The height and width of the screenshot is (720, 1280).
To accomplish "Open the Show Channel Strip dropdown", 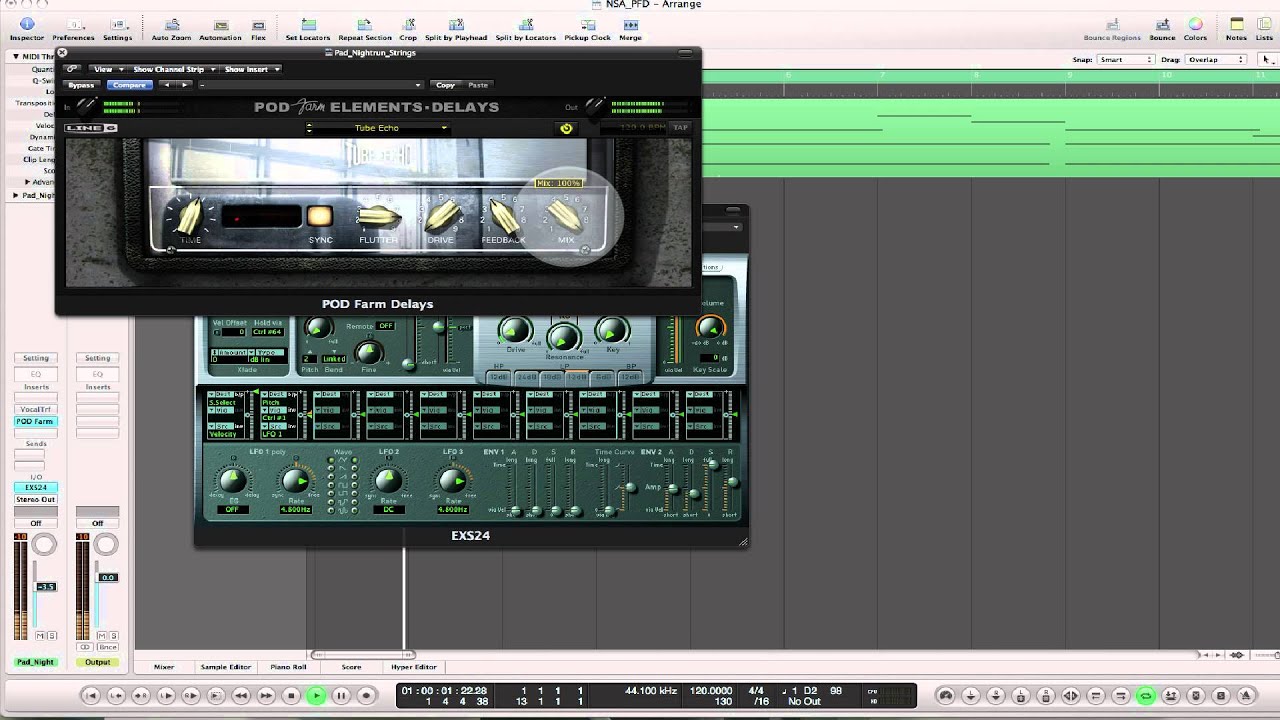I will [172, 69].
